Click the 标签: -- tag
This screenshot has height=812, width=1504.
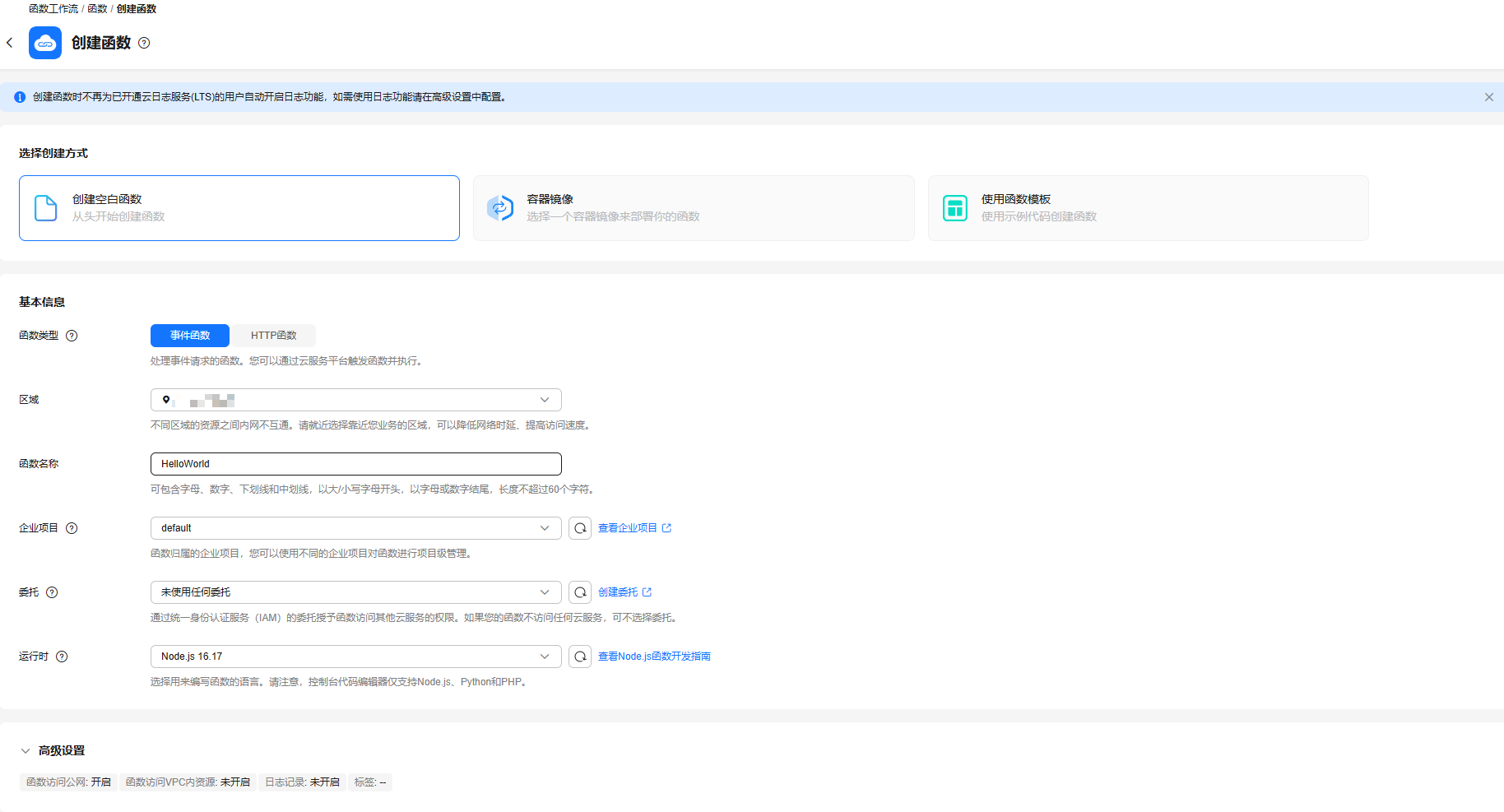pos(370,782)
